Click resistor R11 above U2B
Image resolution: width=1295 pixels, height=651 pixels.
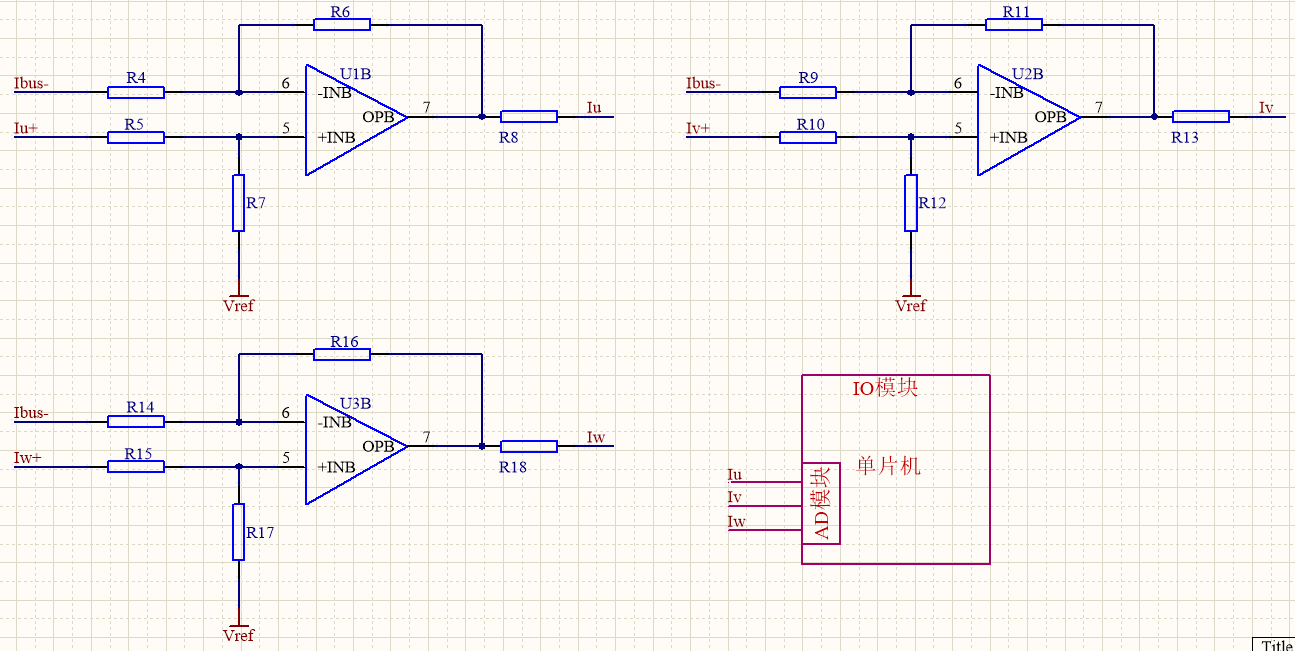[x=1014, y=24]
